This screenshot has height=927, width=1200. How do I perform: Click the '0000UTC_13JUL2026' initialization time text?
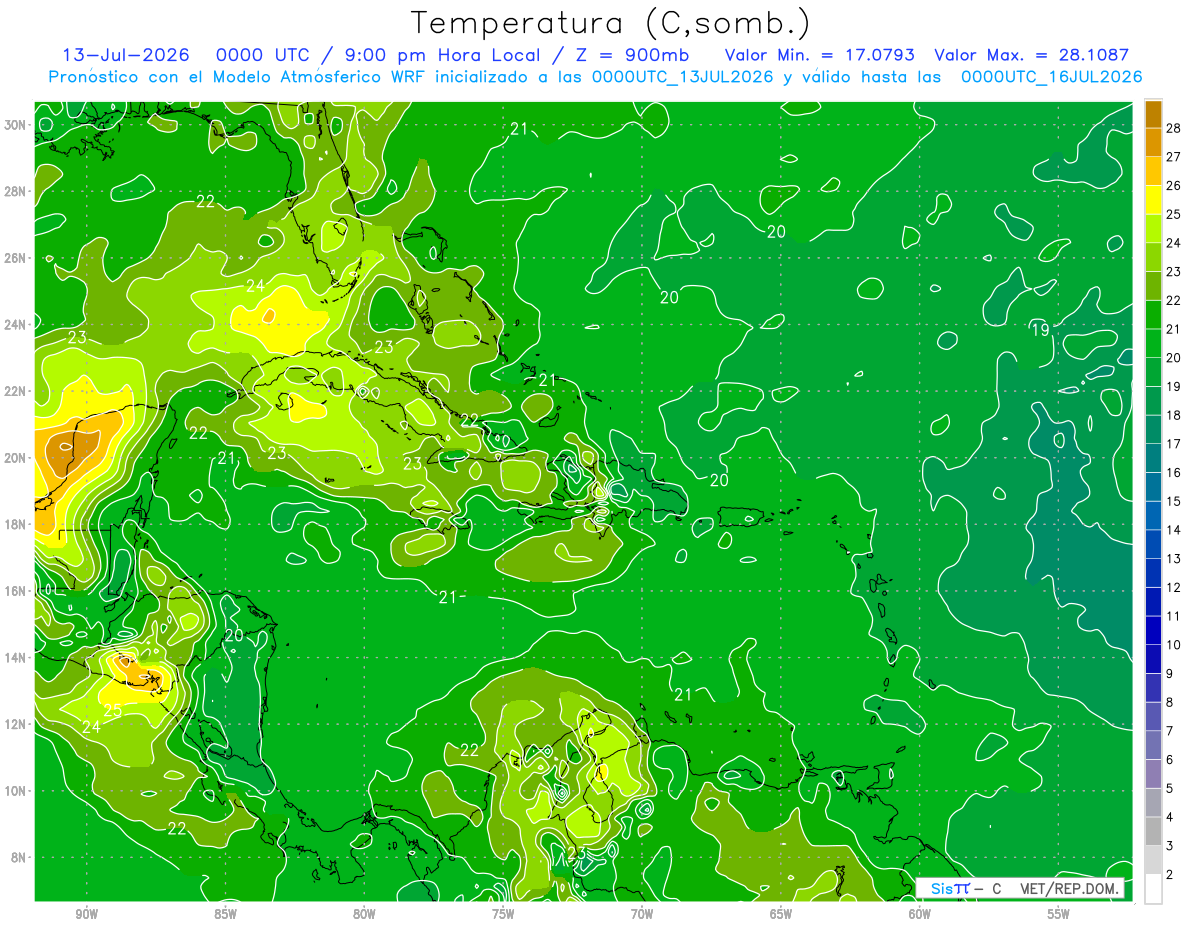682,77
